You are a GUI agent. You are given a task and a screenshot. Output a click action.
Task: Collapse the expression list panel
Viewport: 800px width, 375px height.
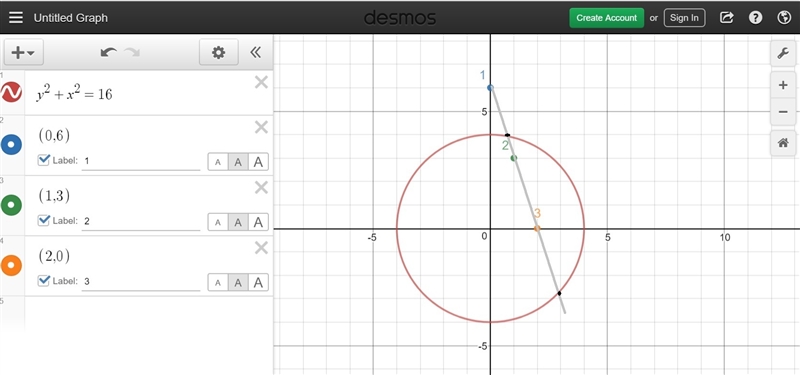[256, 52]
